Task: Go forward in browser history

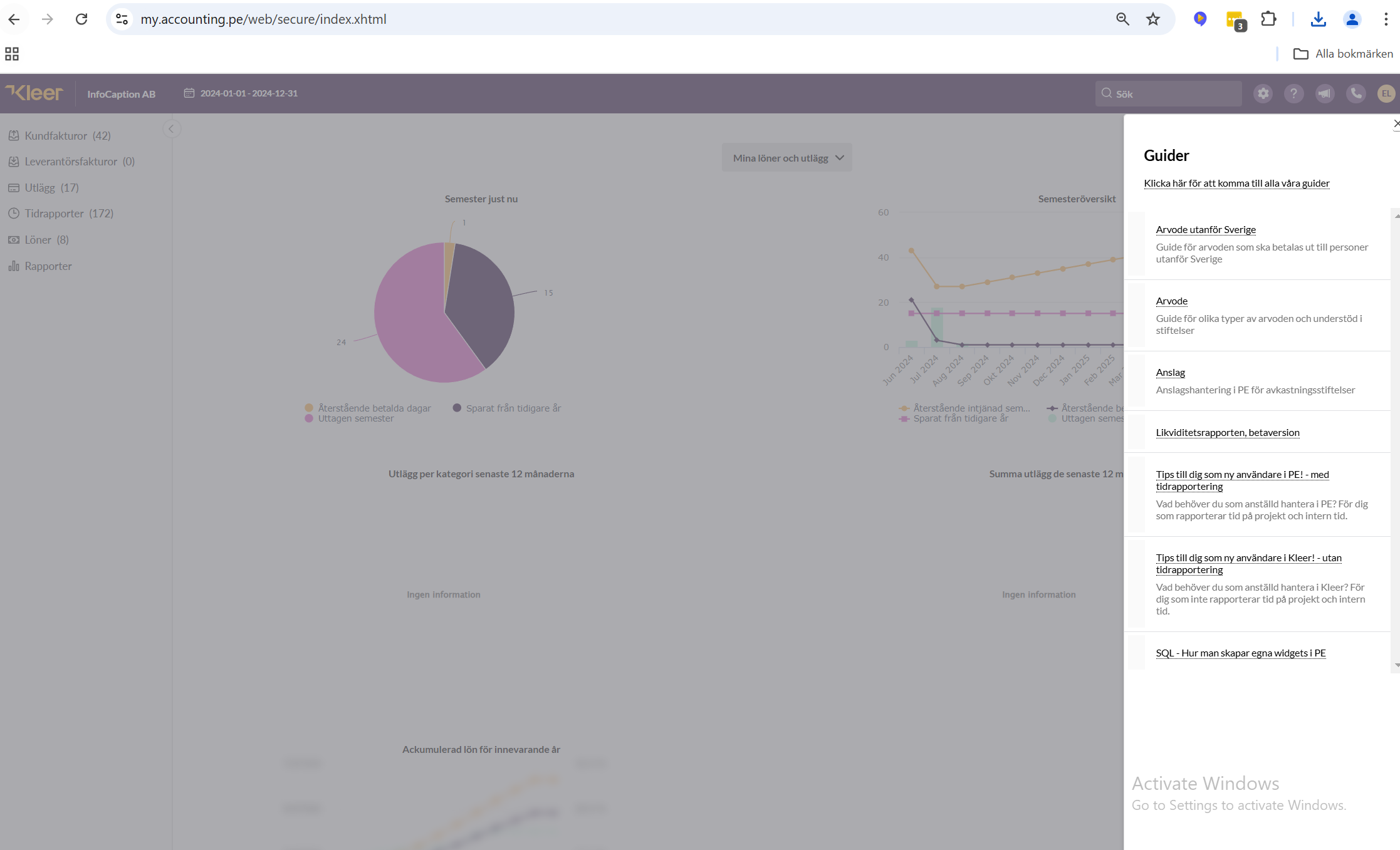Action: coord(48,19)
